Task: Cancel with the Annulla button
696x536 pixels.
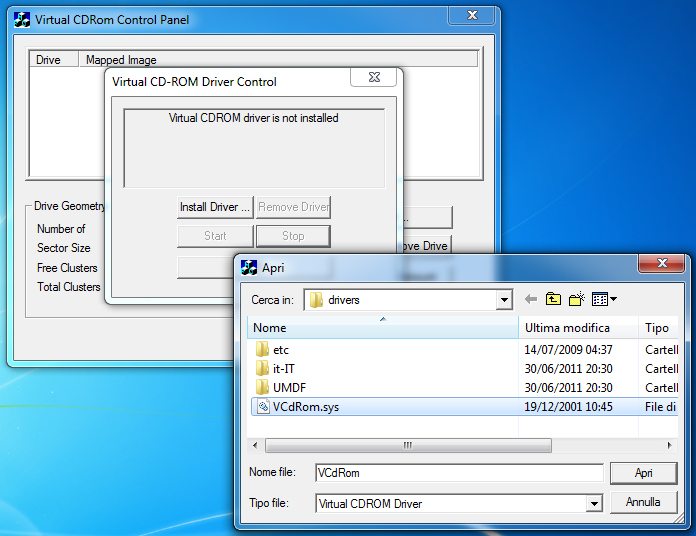Action: tap(642, 502)
